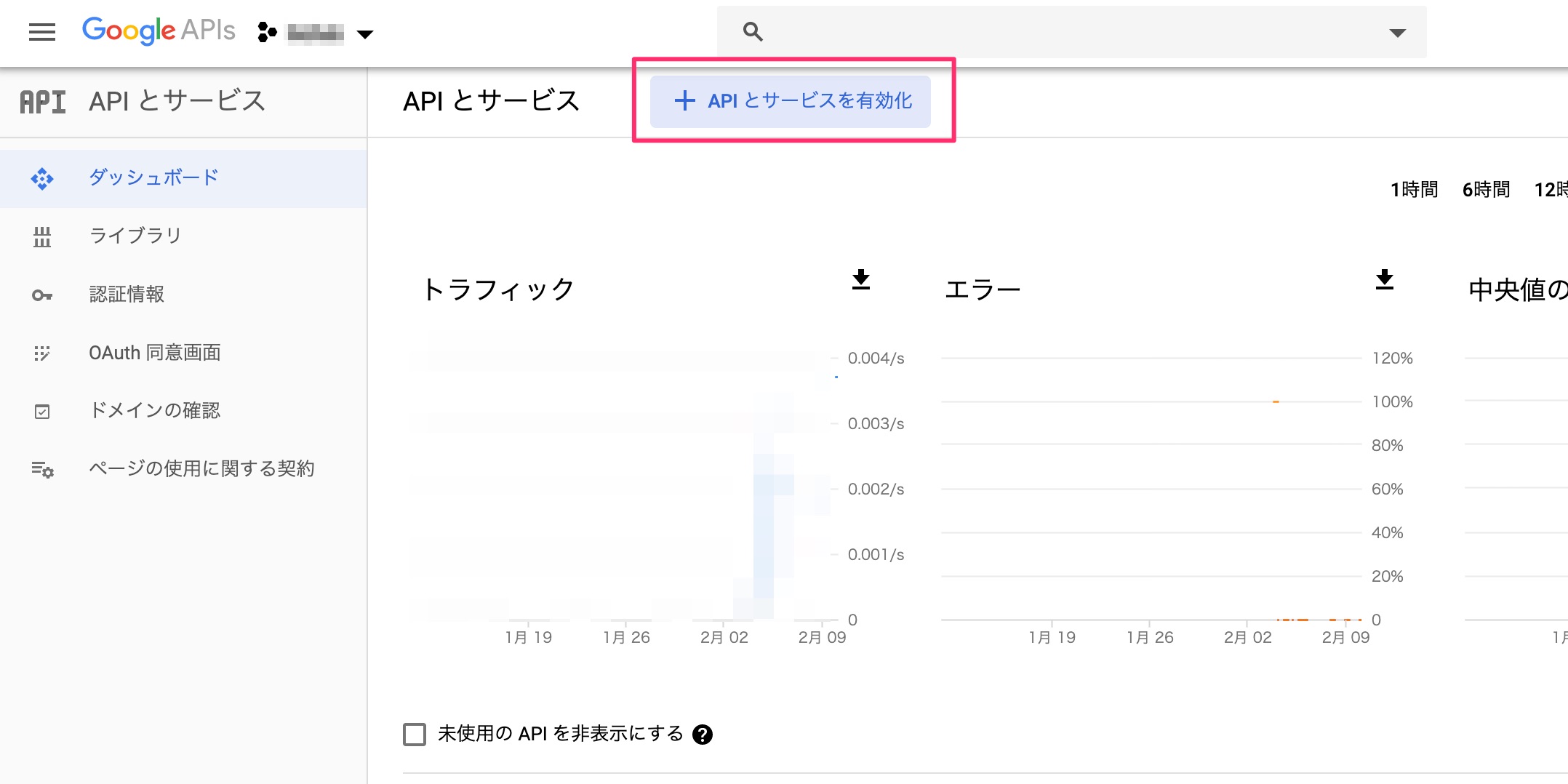Click the API とサービス heading
This screenshot has height=784, width=1568.
[x=491, y=101]
